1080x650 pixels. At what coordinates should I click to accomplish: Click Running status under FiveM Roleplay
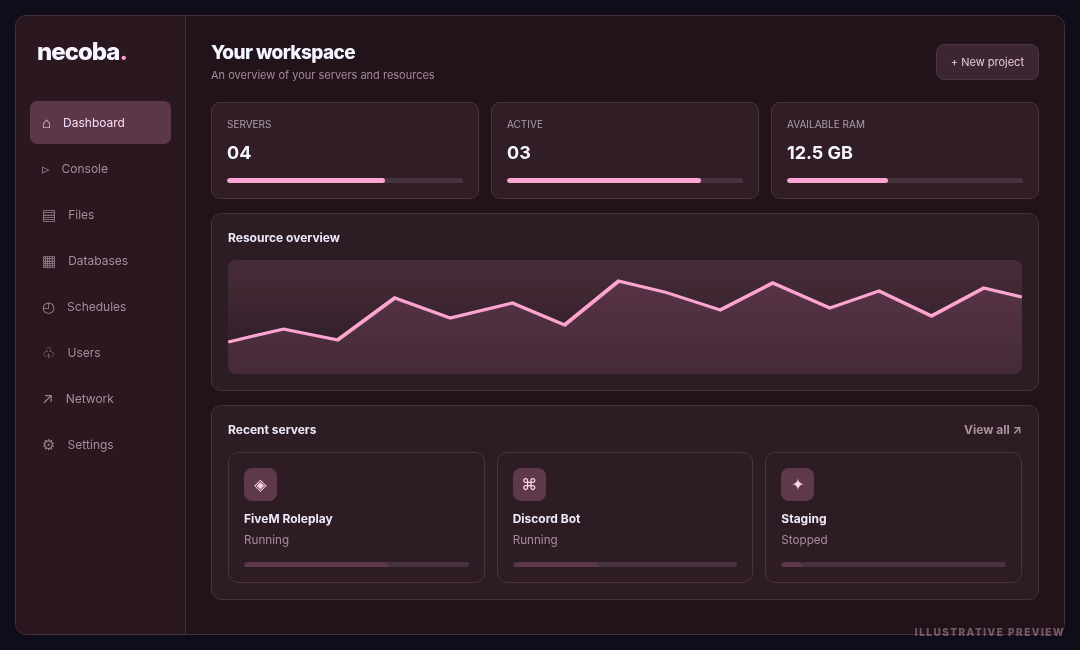pyautogui.click(x=267, y=540)
